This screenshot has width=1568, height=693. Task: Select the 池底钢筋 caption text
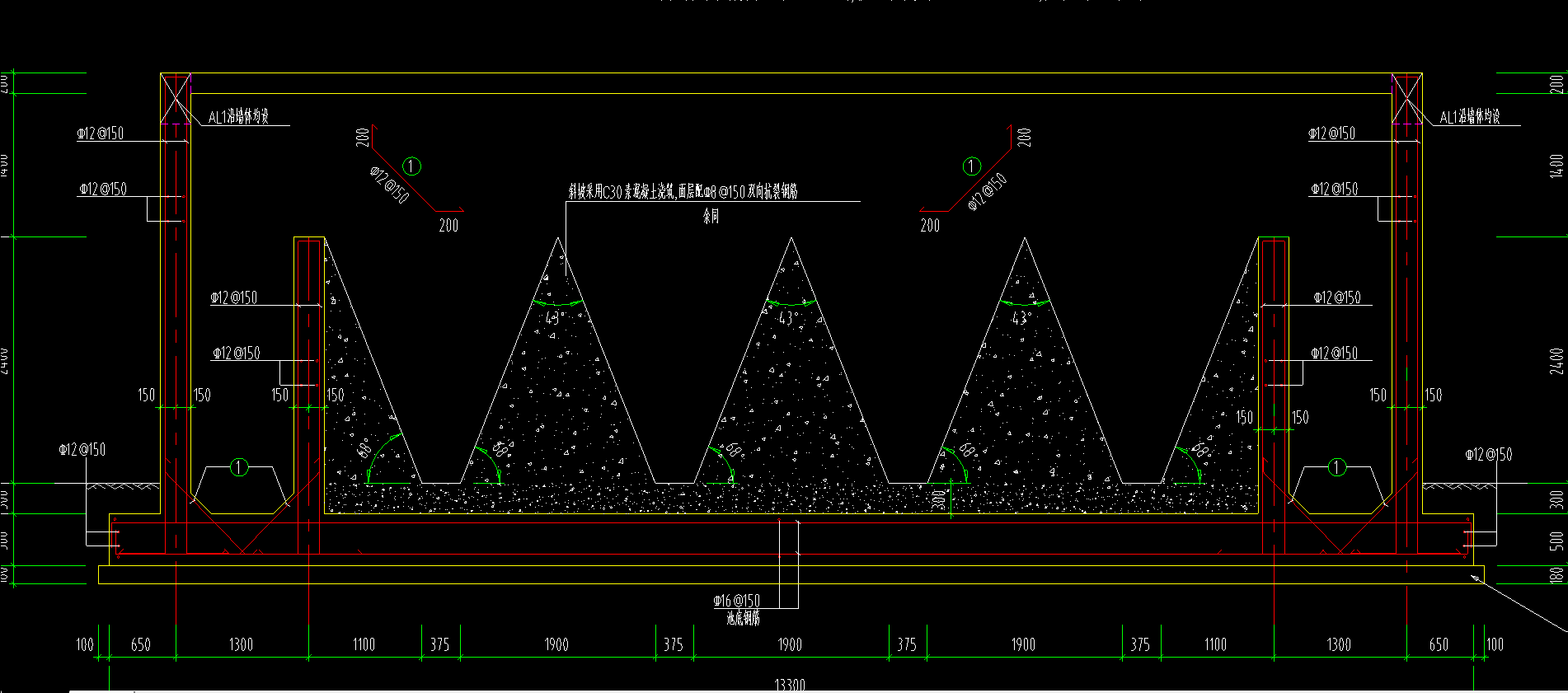pyautogui.click(x=743, y=618)
